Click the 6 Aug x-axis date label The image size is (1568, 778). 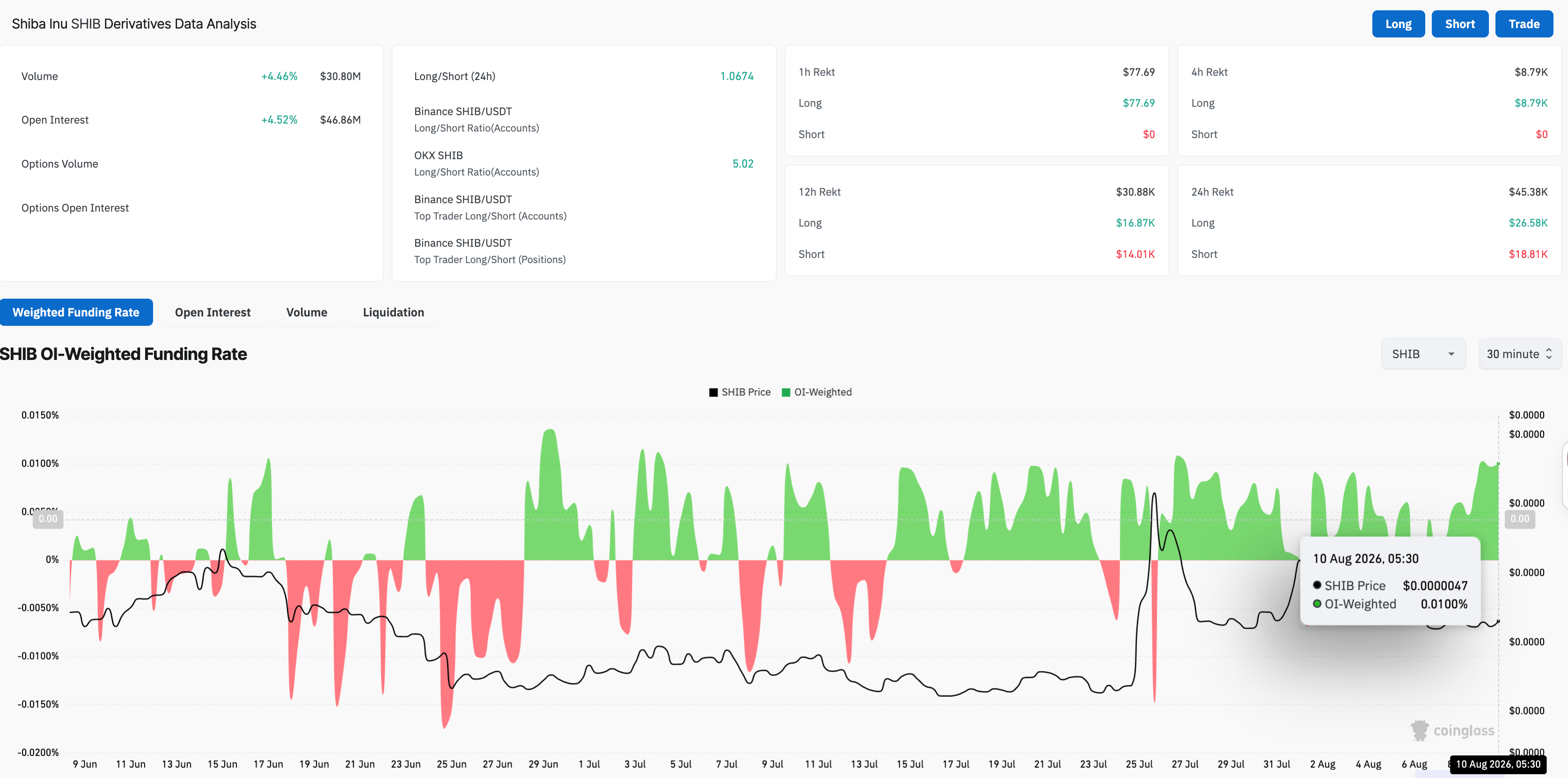point(1414,764)
